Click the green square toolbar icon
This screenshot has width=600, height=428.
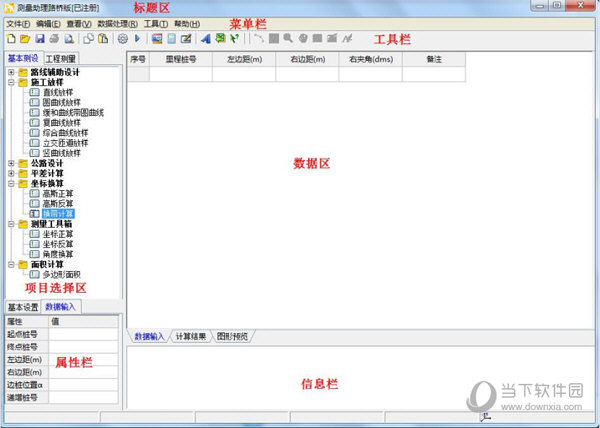[220, 38]
